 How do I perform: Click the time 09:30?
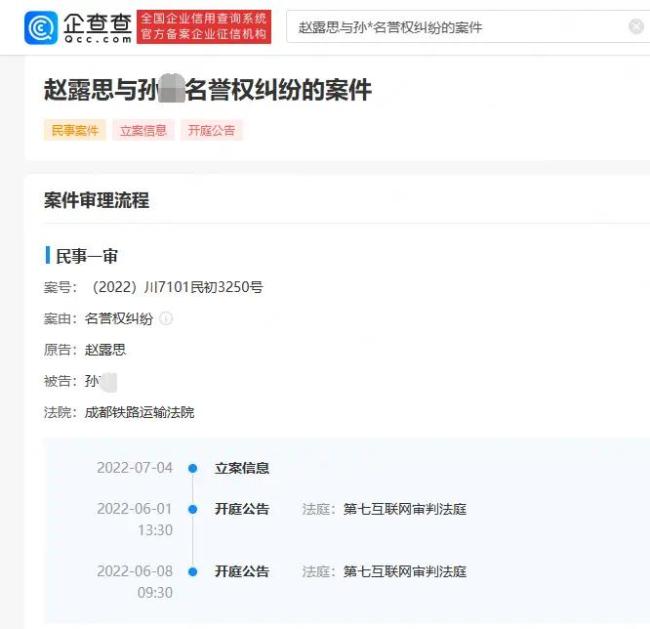pos(155,593)
